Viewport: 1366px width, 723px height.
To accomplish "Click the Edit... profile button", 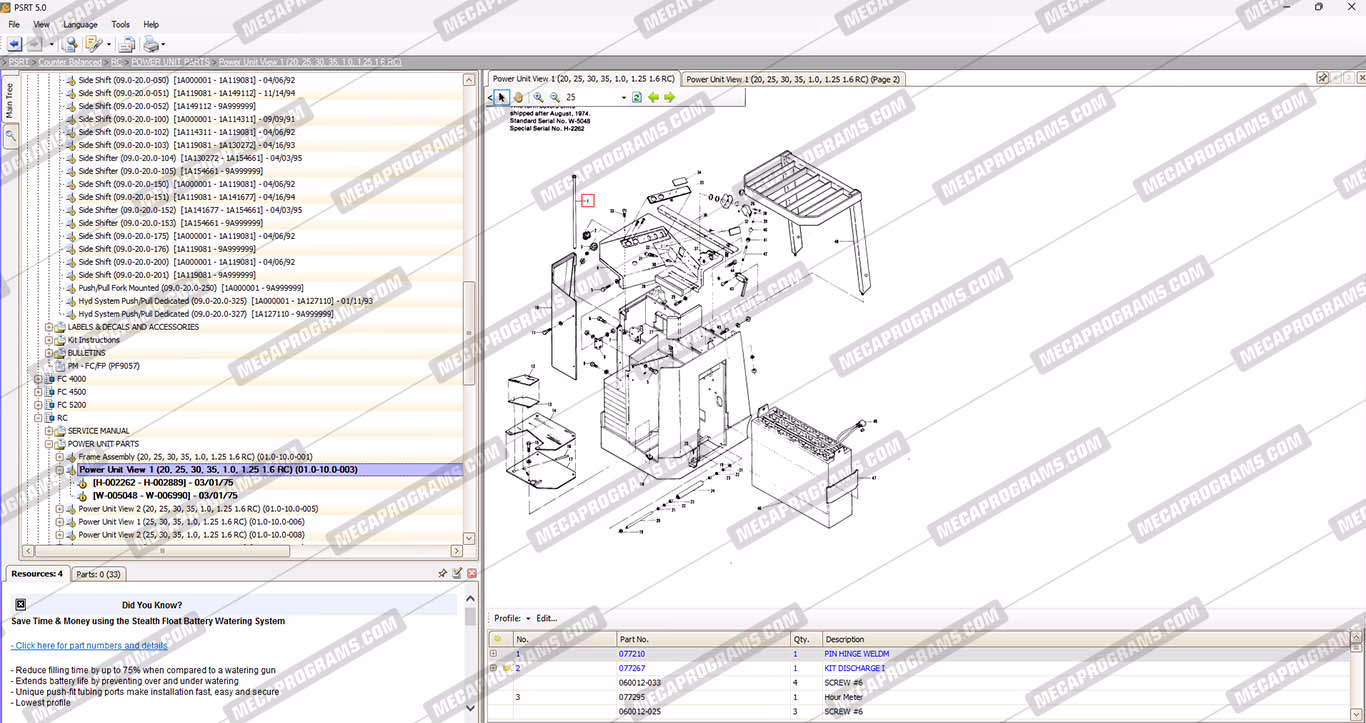I will point(546,618).
